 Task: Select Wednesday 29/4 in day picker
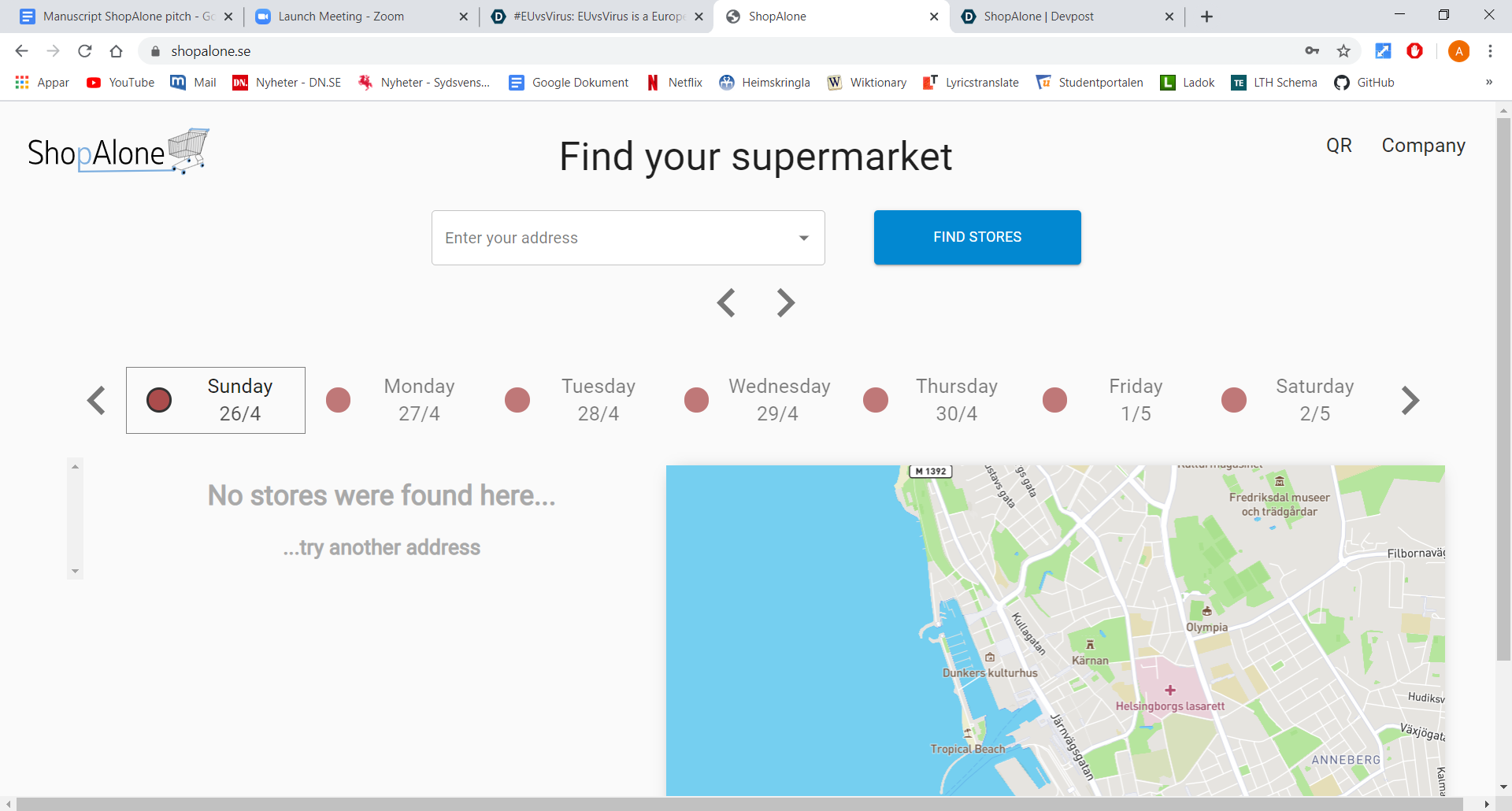click(x=753, y=400)
